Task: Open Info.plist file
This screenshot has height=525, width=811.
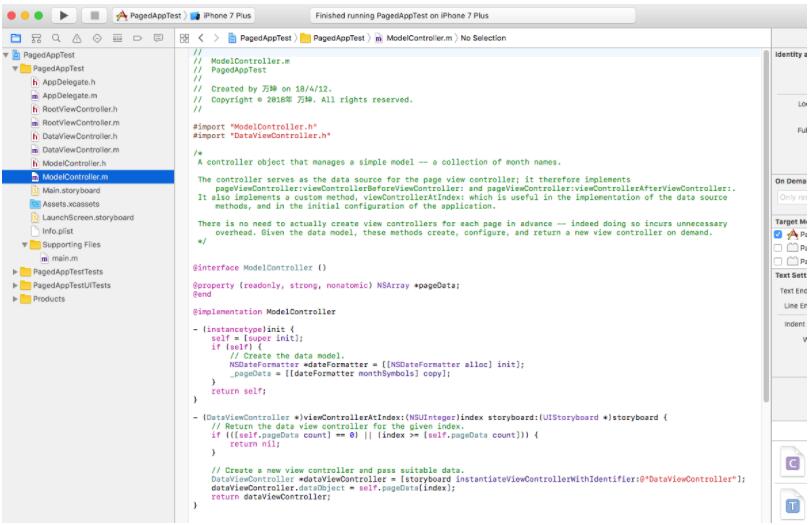Action: tap(88, 231)
